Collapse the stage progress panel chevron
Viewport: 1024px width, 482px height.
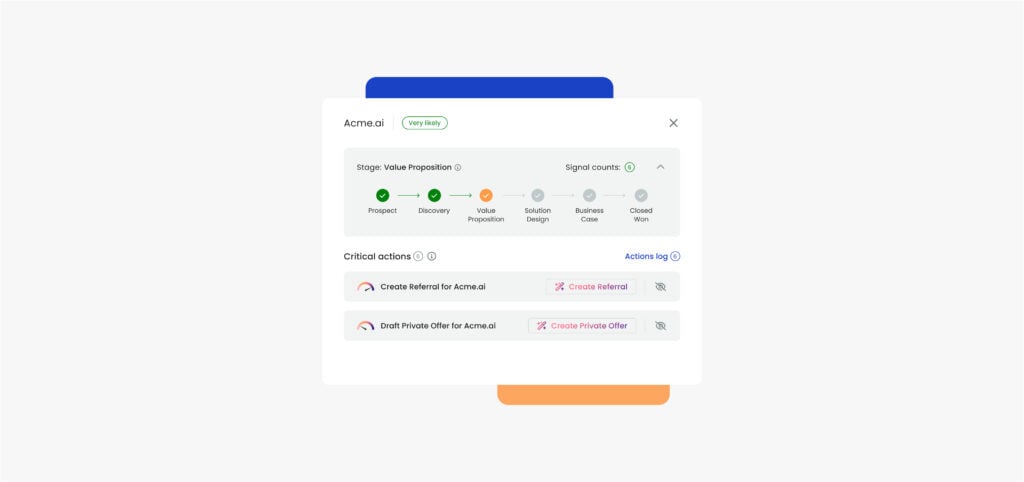point(660,167)
